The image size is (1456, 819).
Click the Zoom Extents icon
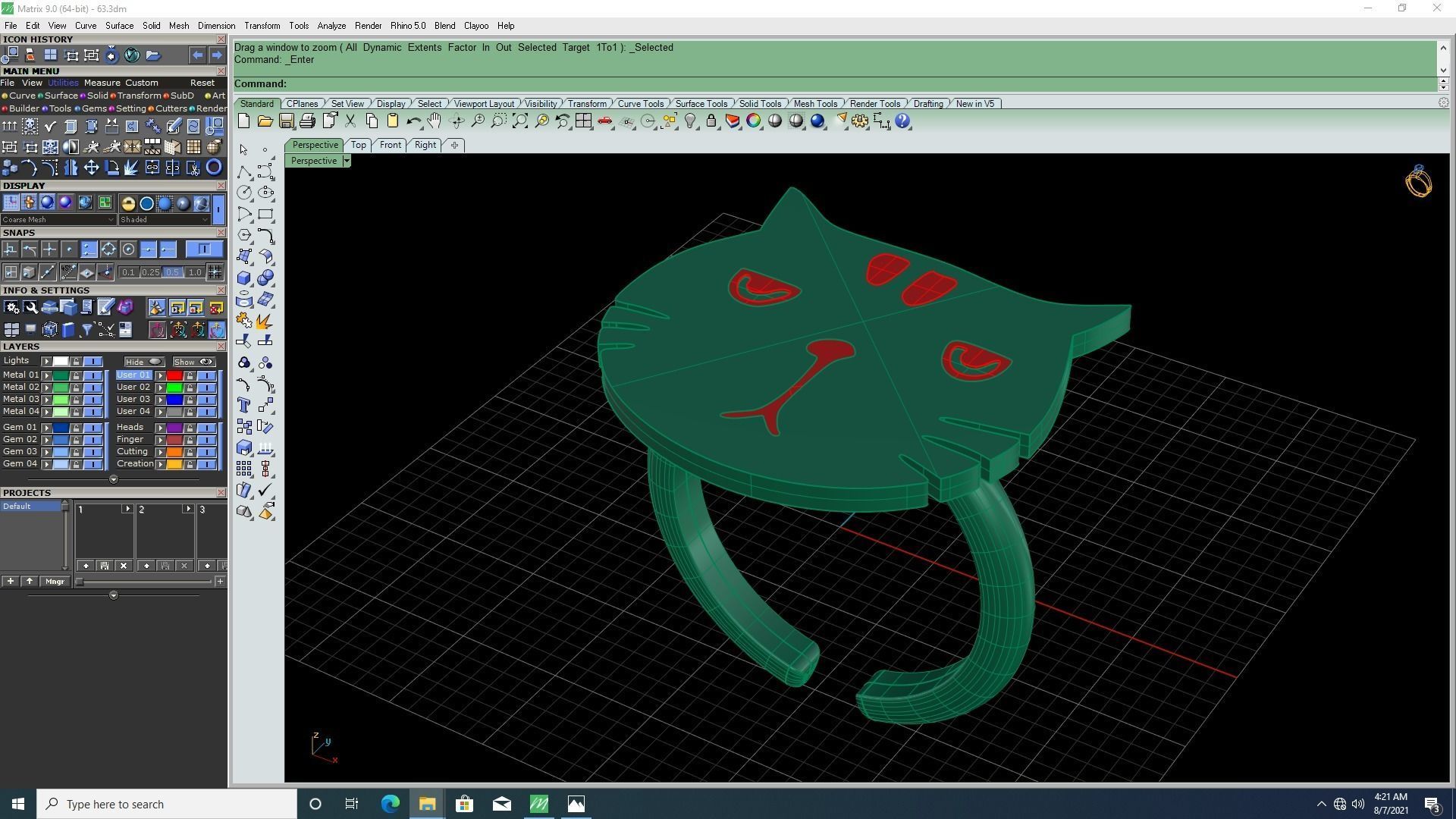click(x=520, y=121)
